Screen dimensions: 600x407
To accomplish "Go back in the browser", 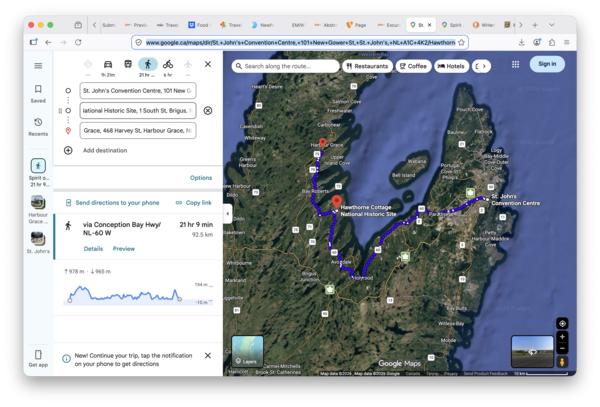I will pyautogui.click(x=48, y=42).
